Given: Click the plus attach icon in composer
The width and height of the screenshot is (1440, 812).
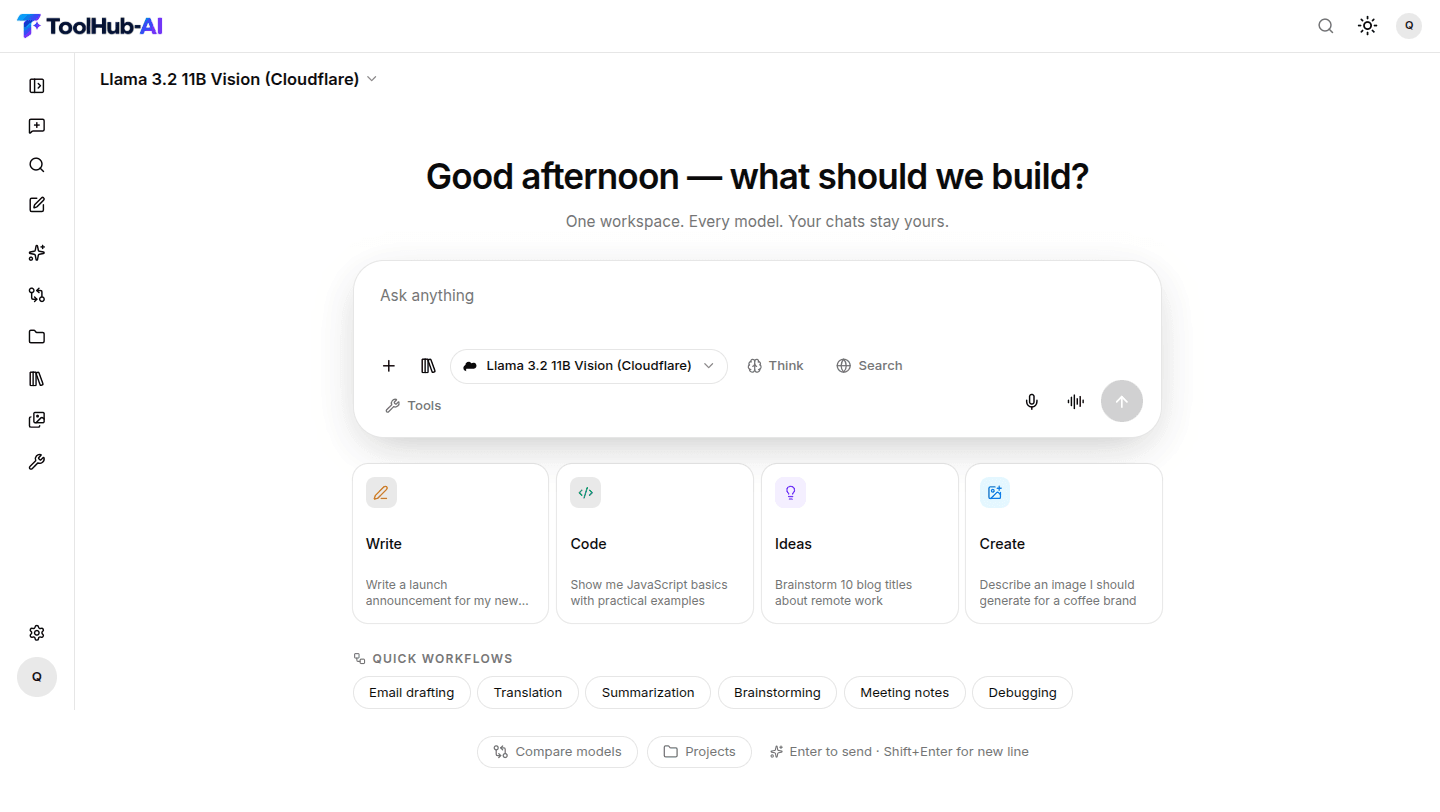Looking at the screenshot, I should 389,366.
